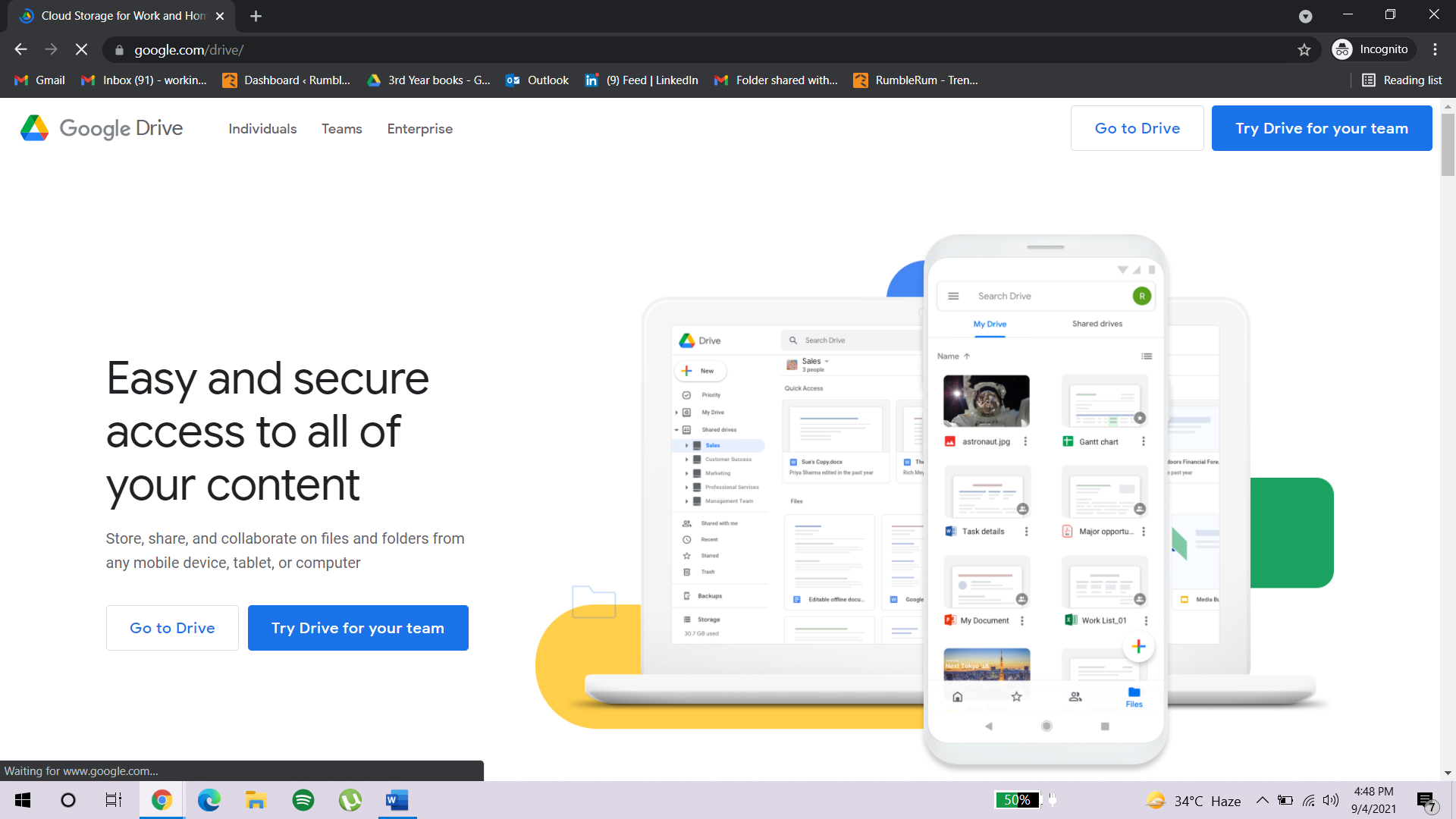The image size is (1456, 819).
Task: Click the colorful plus button in mockup
Action: tap(1138, 647)
